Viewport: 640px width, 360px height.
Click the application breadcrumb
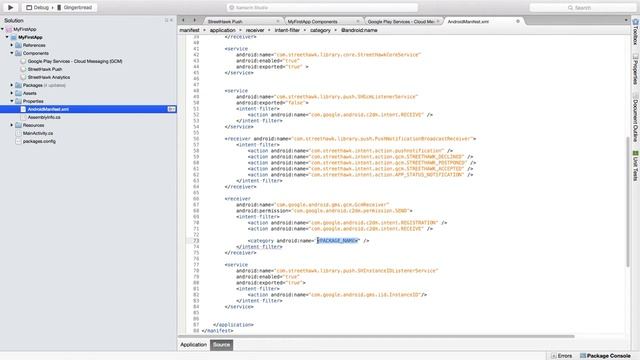222,30
